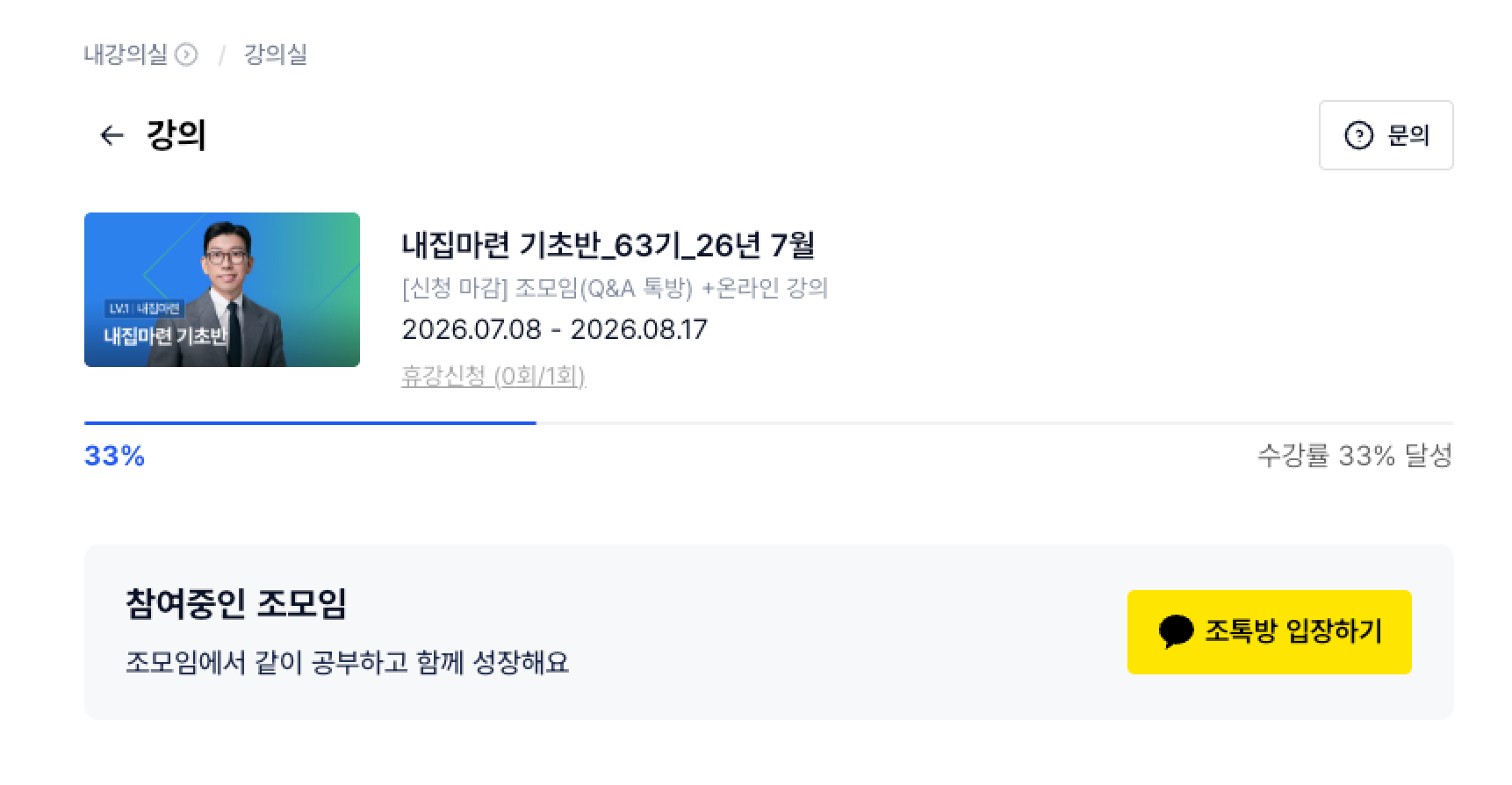This screenshot has height=785, width=1512.
Task: Click the course date range 2026.07.08 - 2026.08.17
Action: pos(554,330)
